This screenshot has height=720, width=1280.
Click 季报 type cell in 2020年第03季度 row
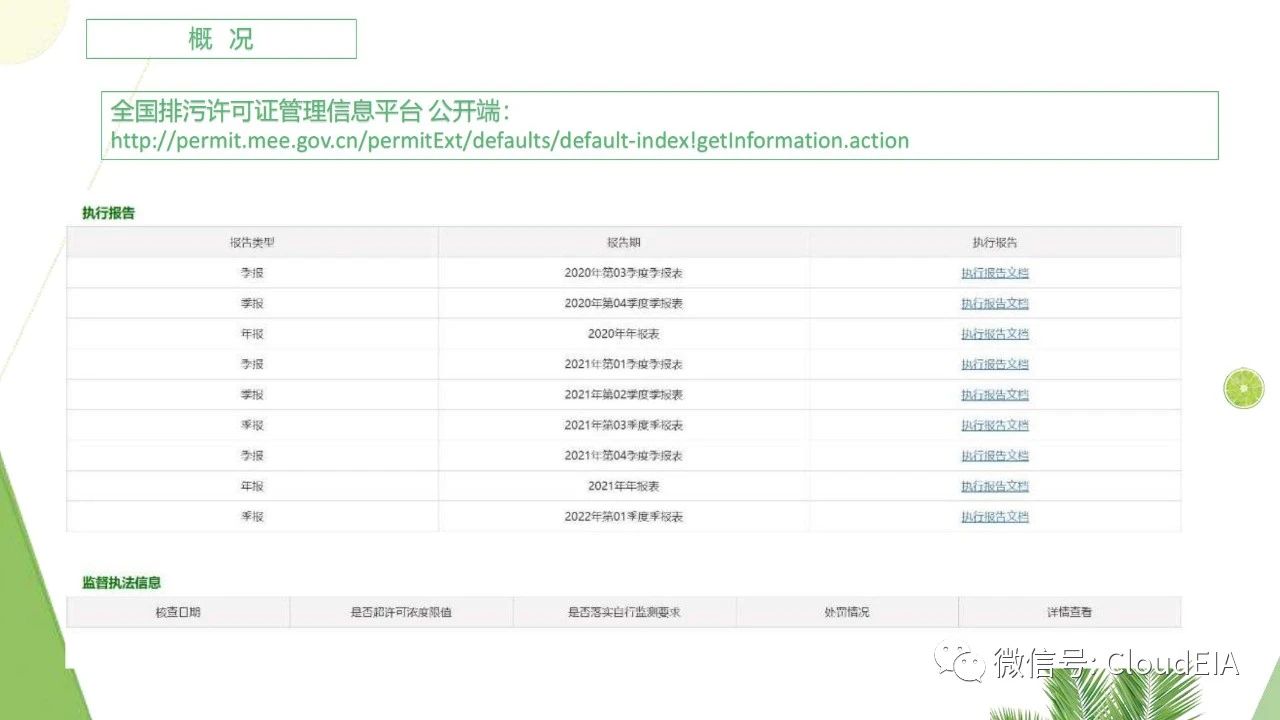[252, 273]
